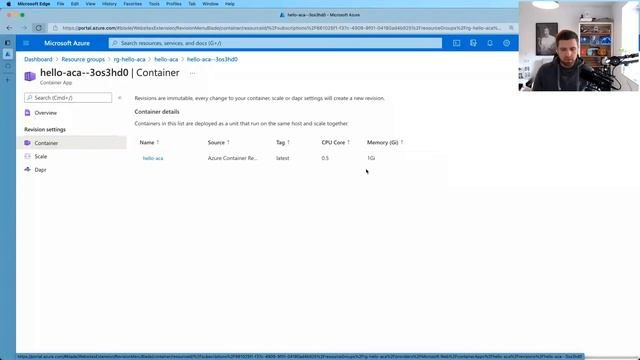Open the Azure portal hamburger menu
This screenshot has width=640, height=360.
point(26,43)
